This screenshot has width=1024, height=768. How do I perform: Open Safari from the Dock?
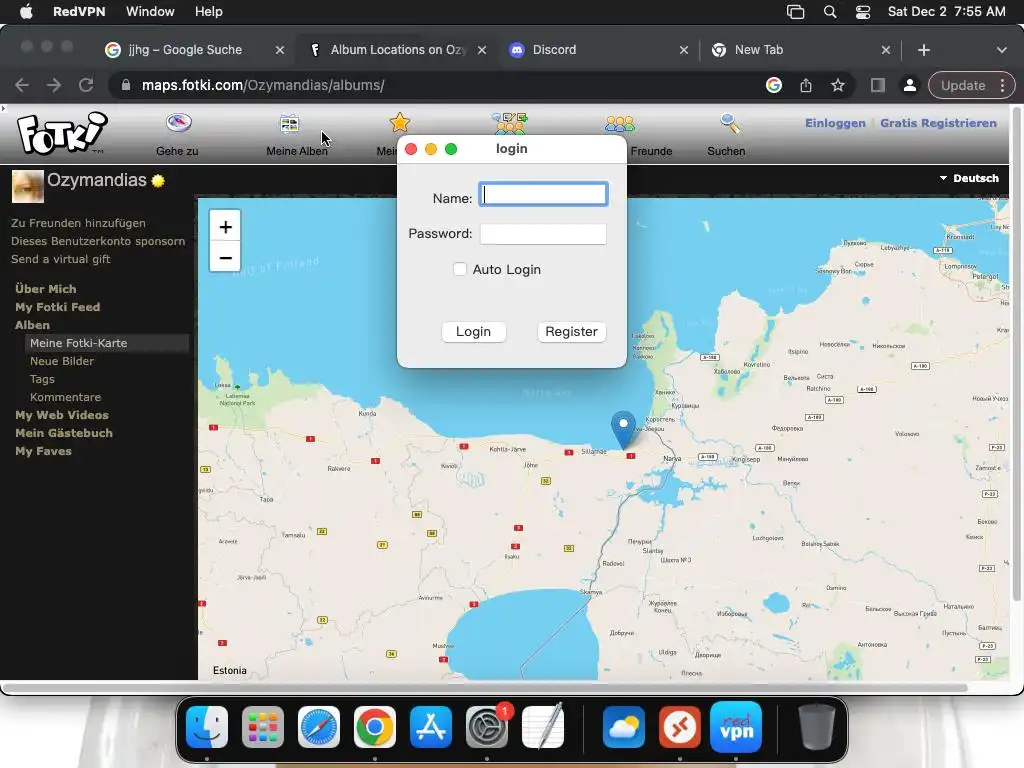pos(319,726)
